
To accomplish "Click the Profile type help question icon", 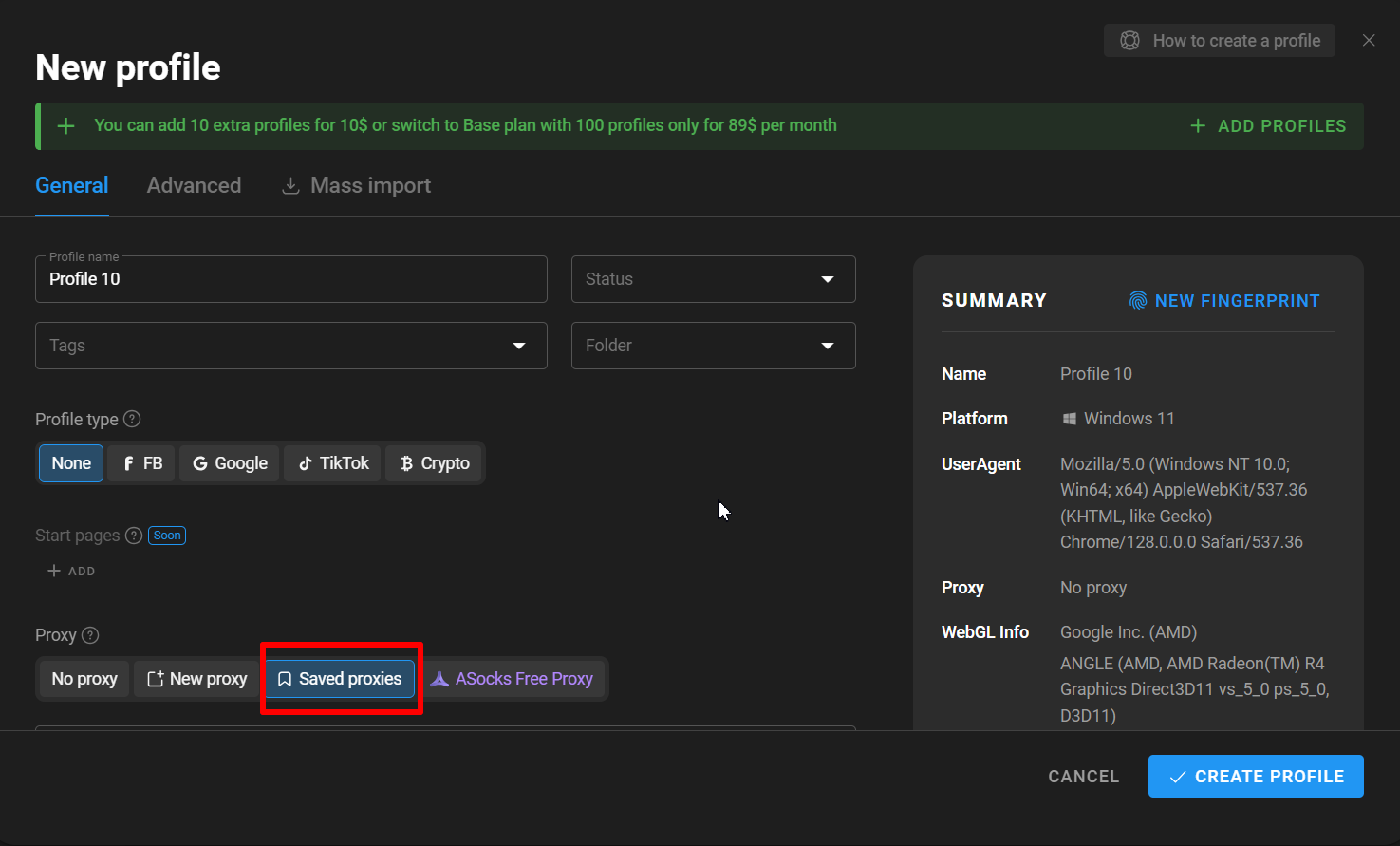I will (133, 419).
